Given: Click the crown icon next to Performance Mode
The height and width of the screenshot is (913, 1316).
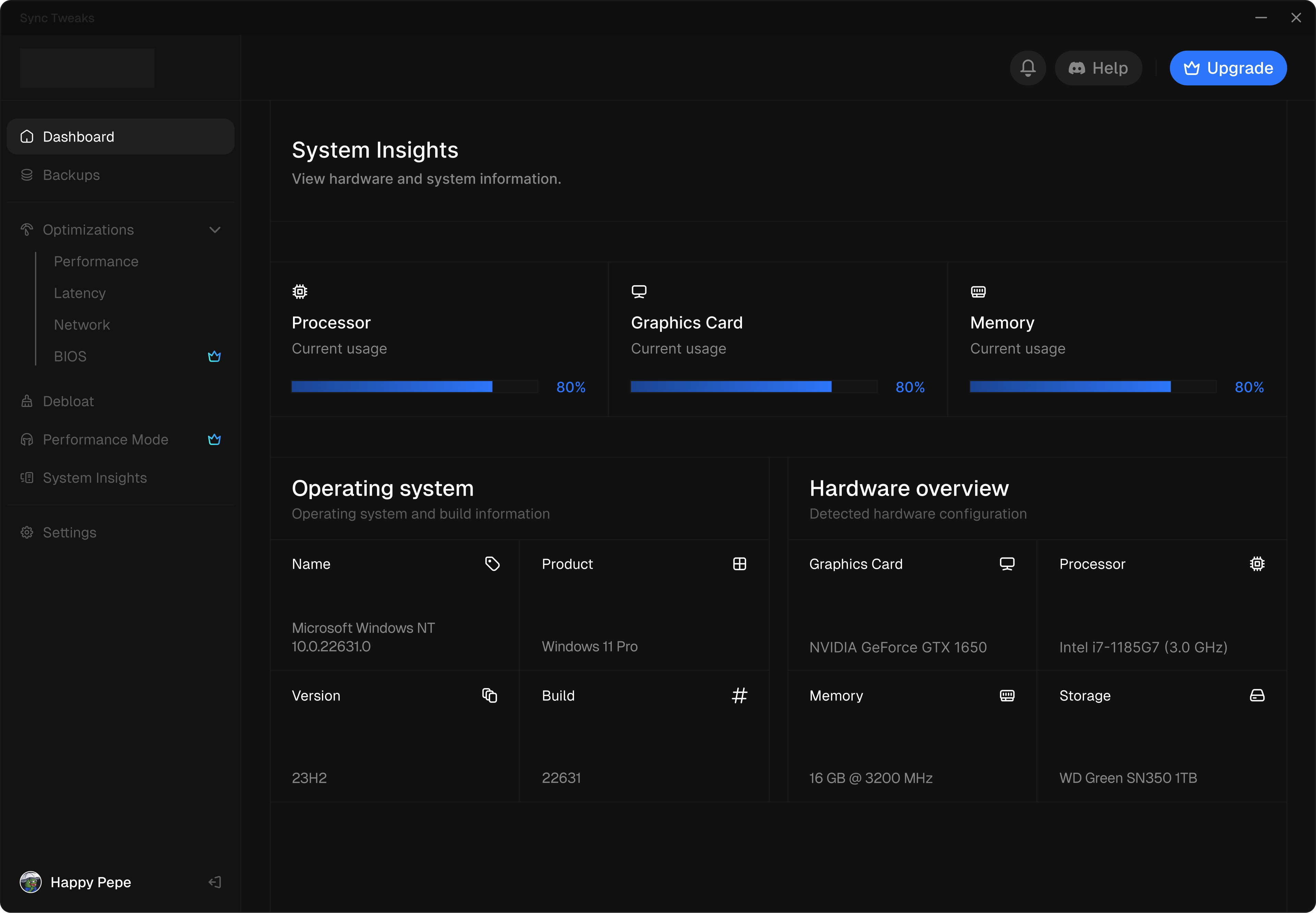Looking at the screenshot, I should [x=215, y=439].
